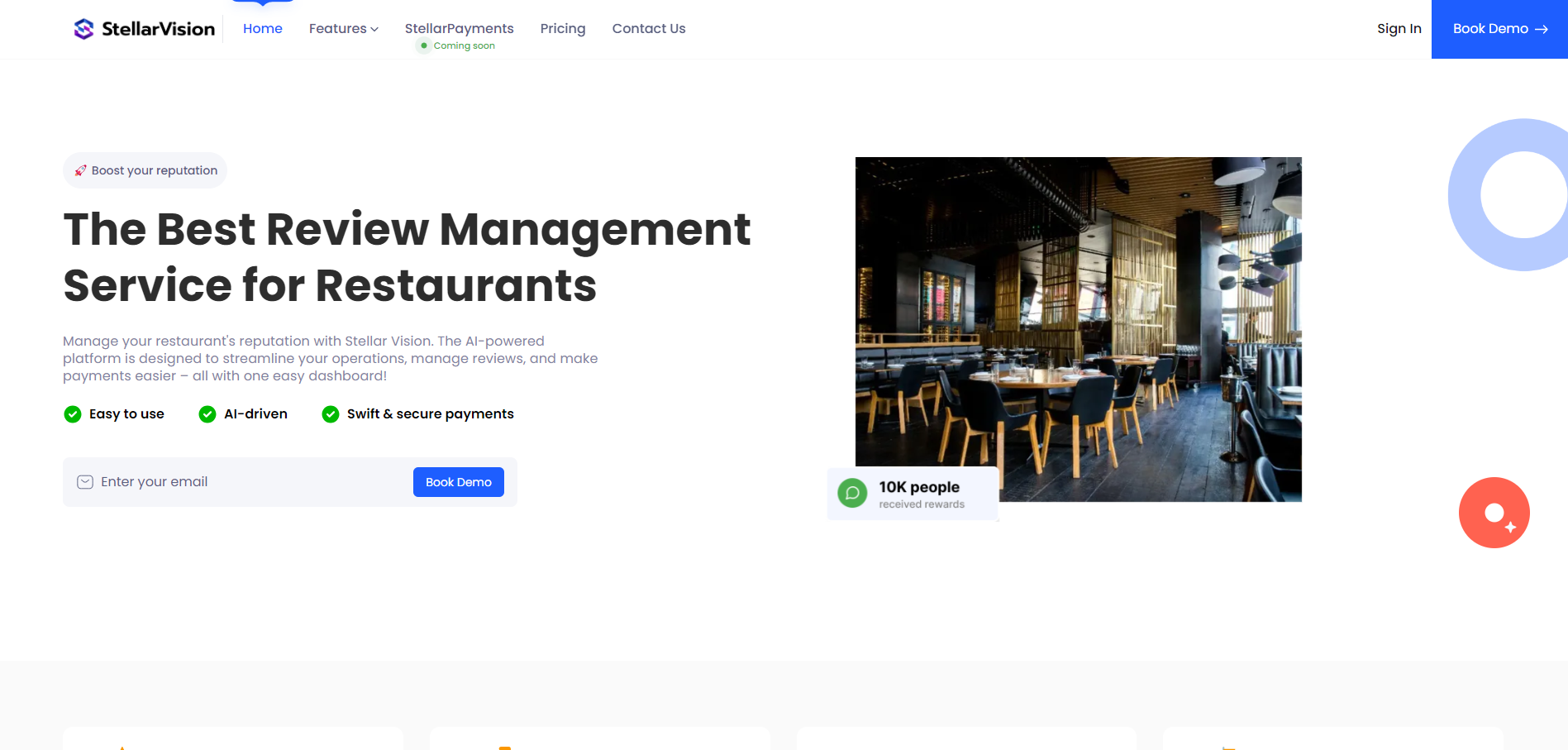Click Swift & secure payments checkmark

331,414
